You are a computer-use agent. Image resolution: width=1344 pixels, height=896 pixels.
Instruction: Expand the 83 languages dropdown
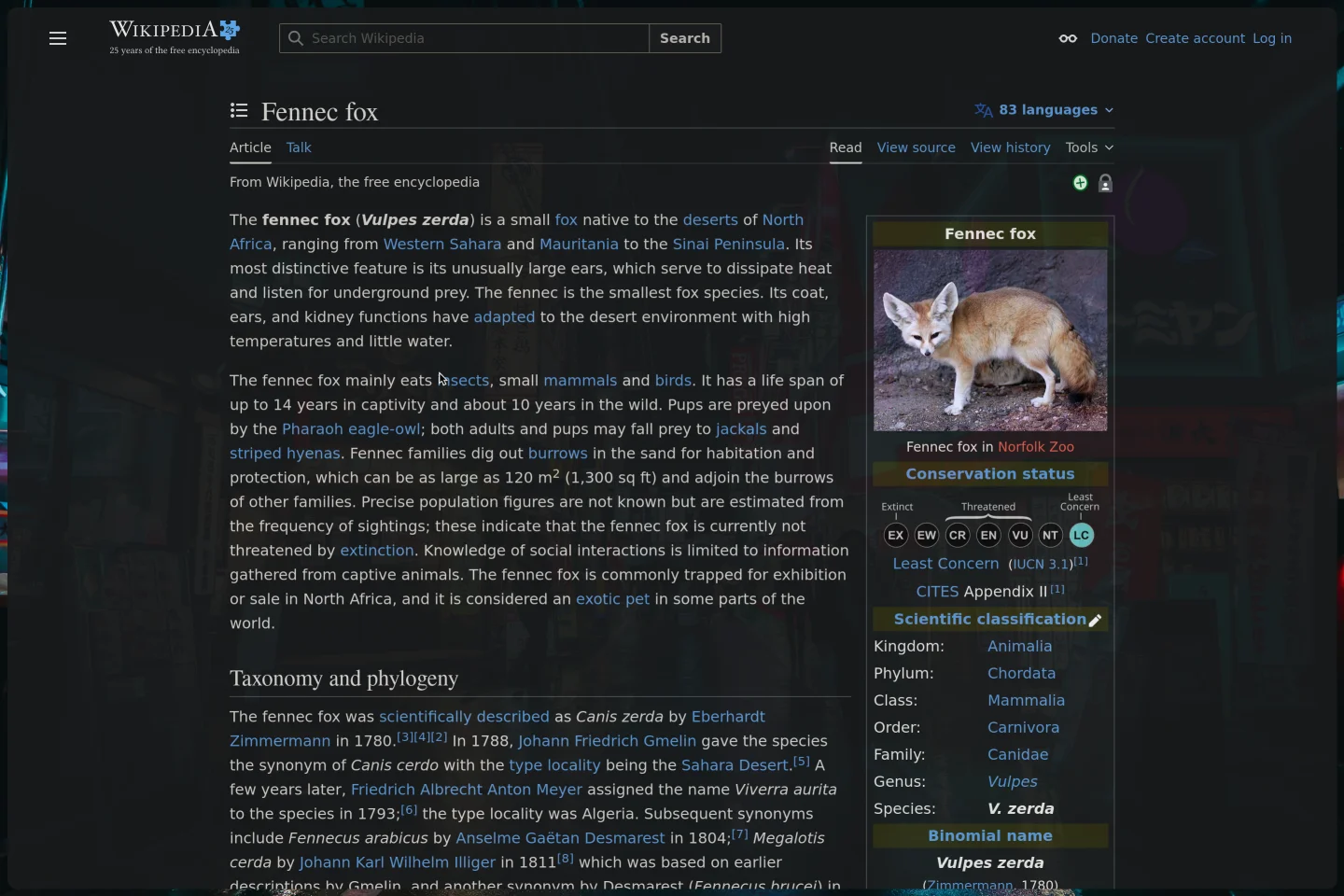(x=1050, y=110)
